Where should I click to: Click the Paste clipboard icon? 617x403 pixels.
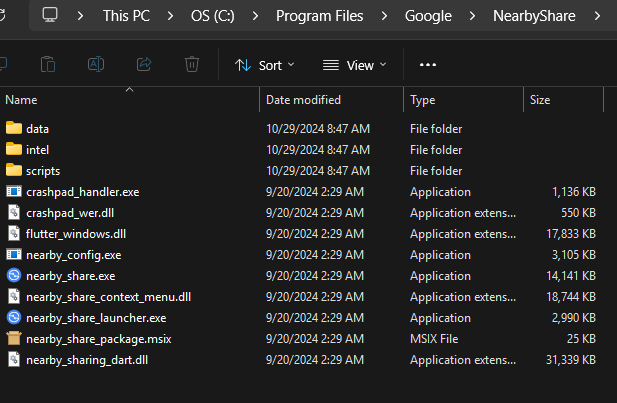click(48, 65)
